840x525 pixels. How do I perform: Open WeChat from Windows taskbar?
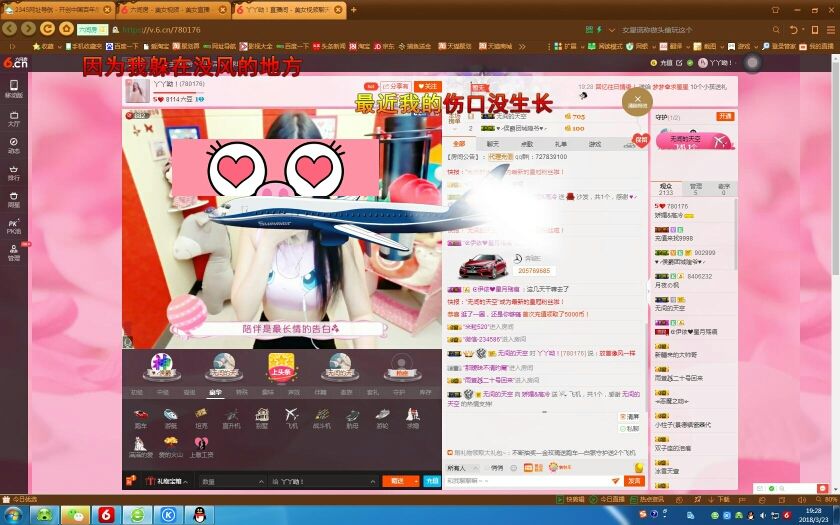point(76,515)
